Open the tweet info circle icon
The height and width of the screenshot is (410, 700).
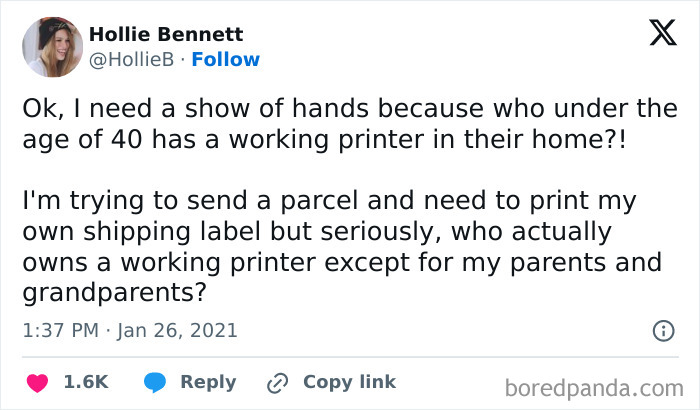pyautogui.click(x=663, y=331)
